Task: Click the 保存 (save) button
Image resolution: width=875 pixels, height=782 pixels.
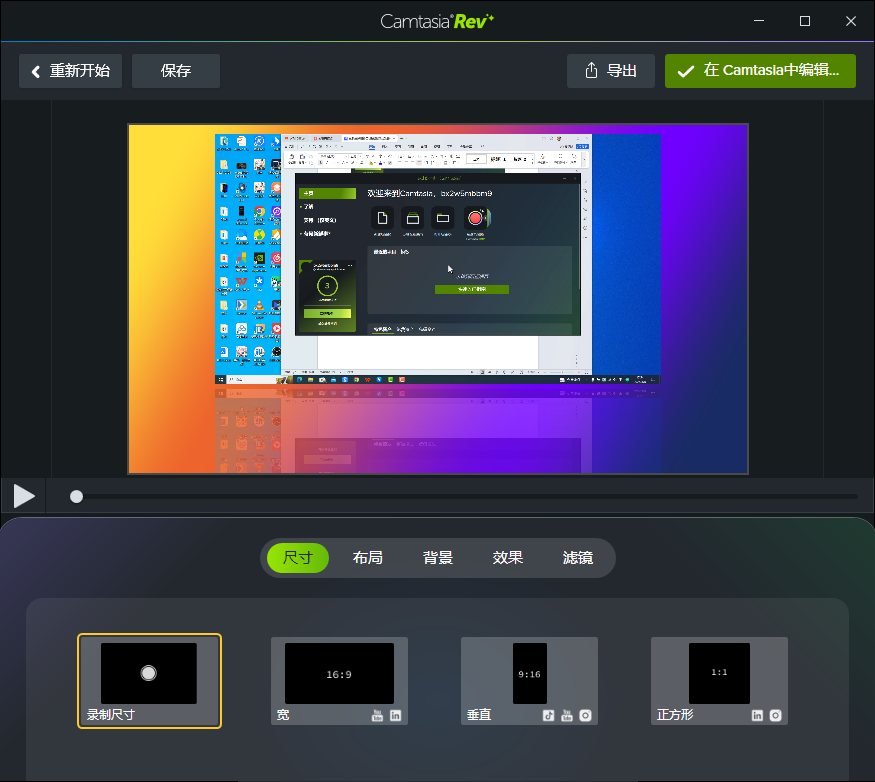Action: pyautogui.click(x=176, y=71)
